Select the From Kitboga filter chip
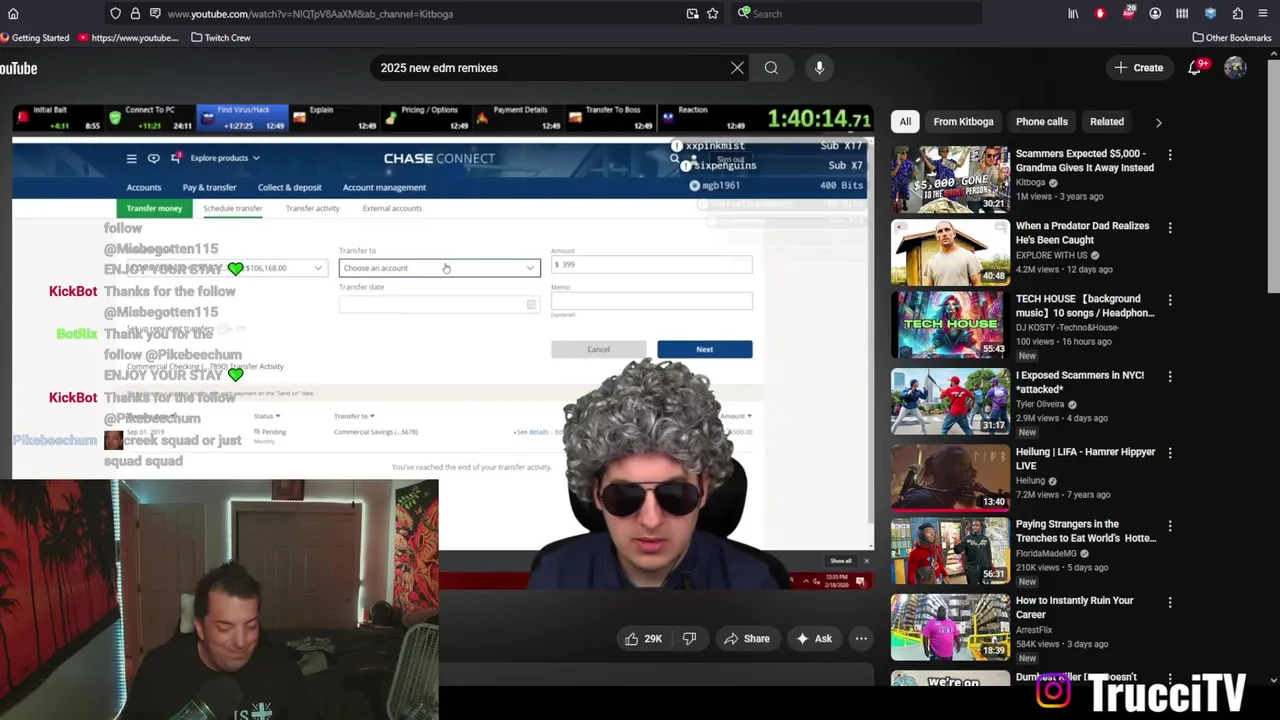Screen dimensions: 1280x720 963,122
